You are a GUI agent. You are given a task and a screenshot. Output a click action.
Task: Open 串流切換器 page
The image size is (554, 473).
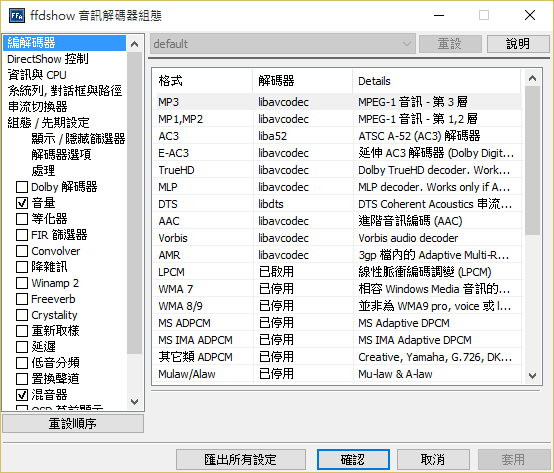[x=37, y=107]
